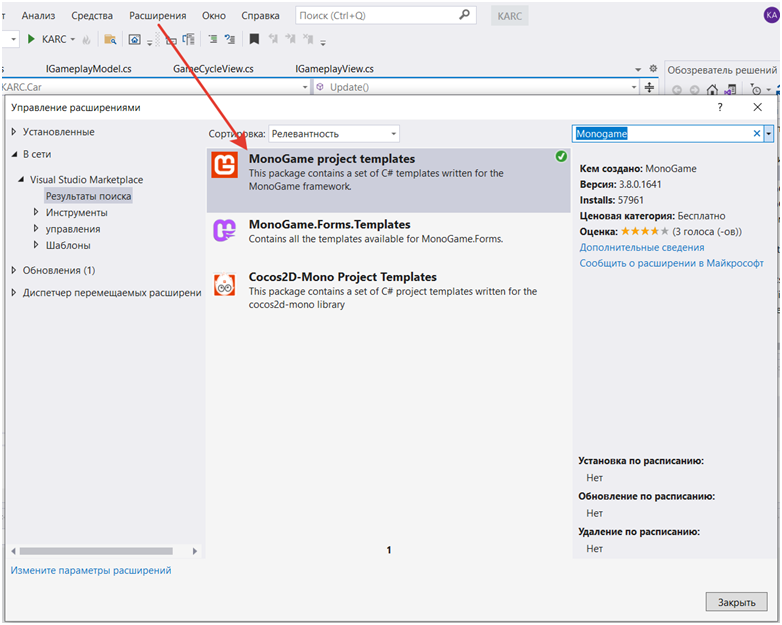Screen dimensions: 782x625
Task: Click the clear all bookmarks icon
Action: [x=308, y=39]
